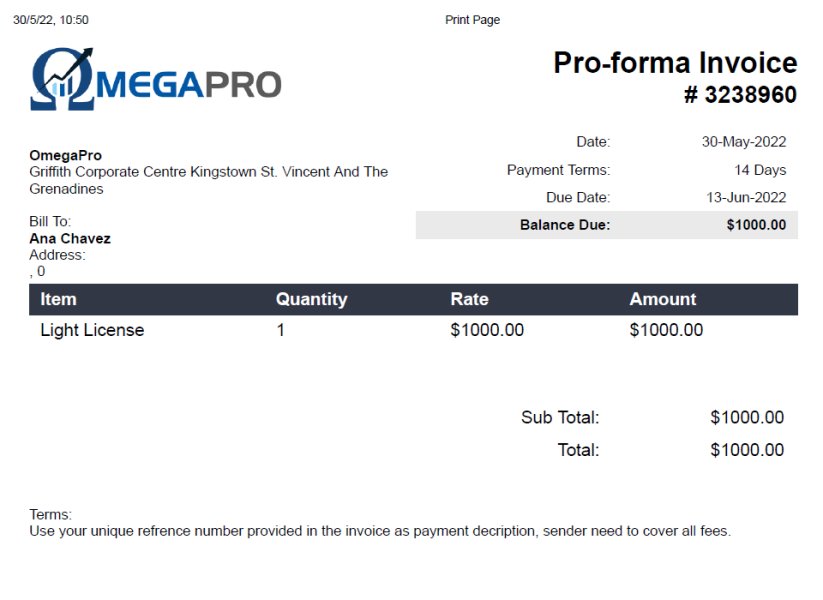The image size is (823, 600).
Task: Click the customer name Ana Chavez
Action: (x=70, y=239)
